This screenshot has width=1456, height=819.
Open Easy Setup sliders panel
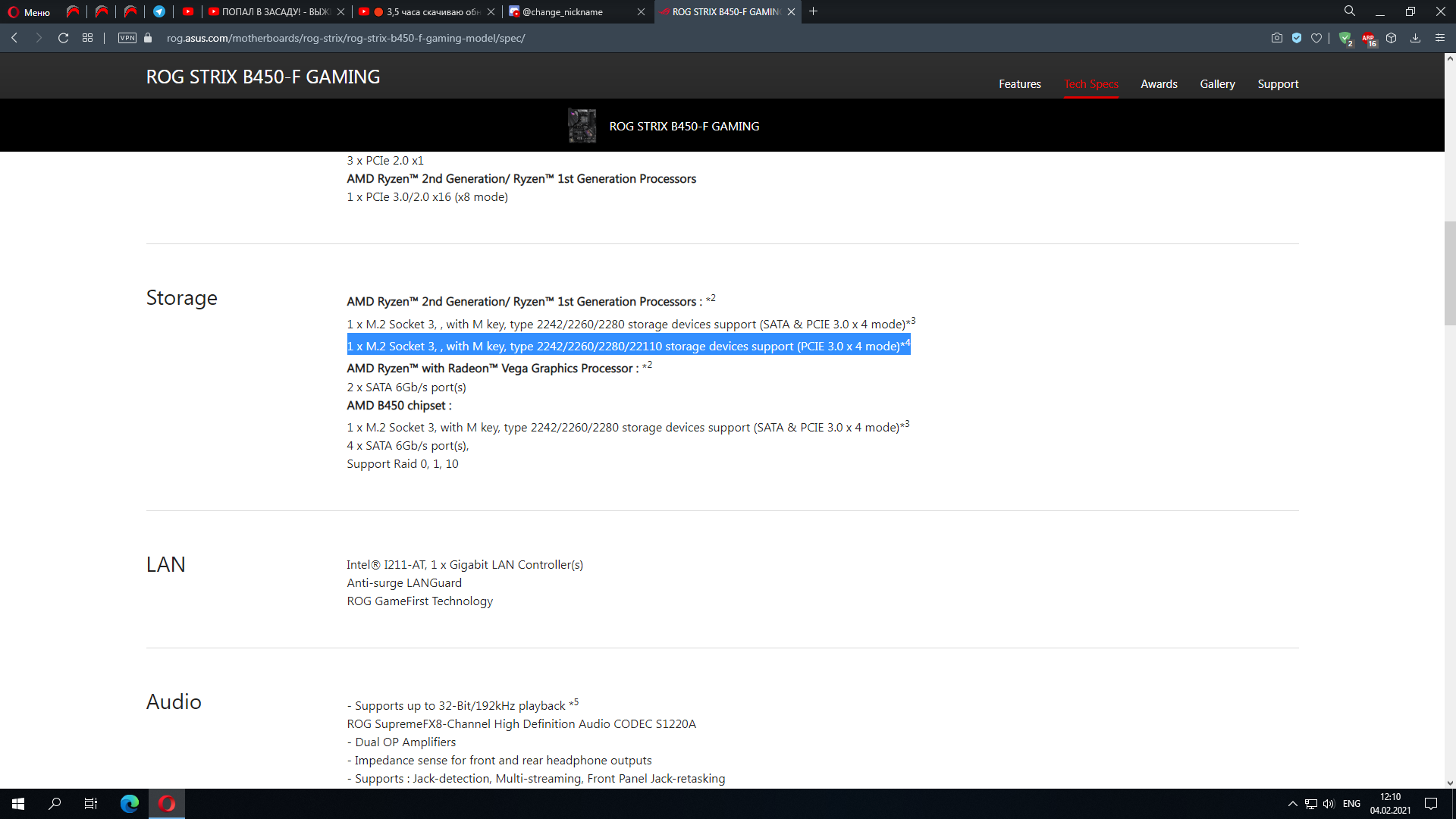[1440, 38]
